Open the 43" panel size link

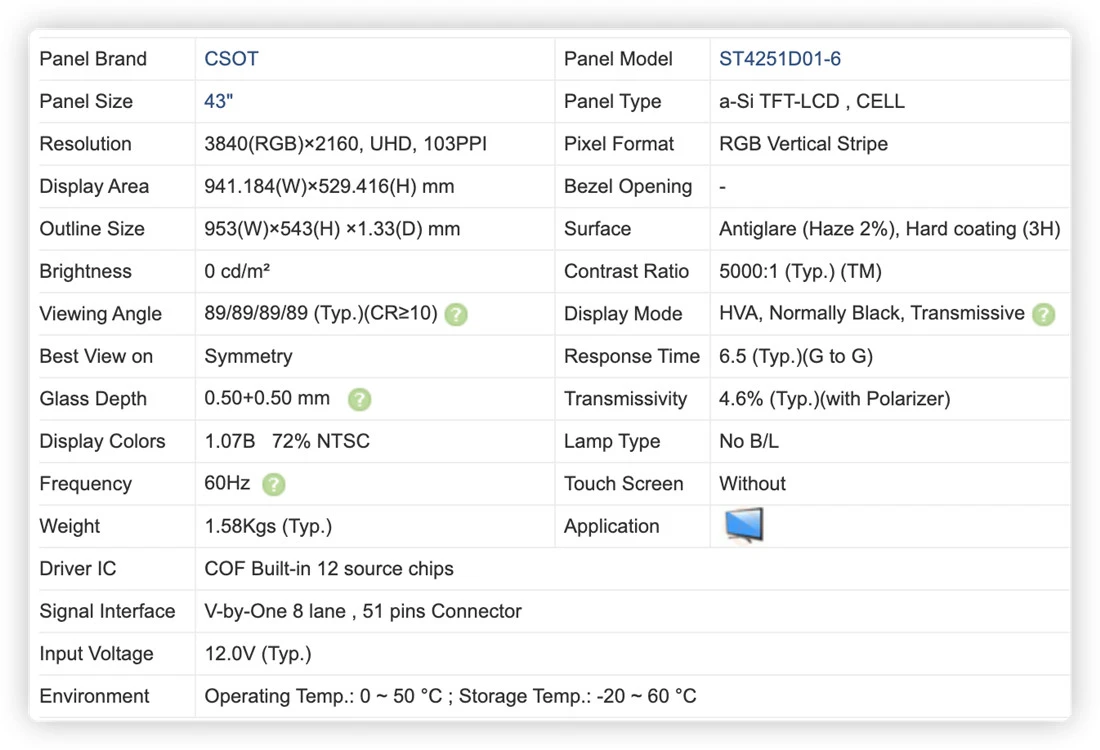pyautogui.click(x=218, y=101)
